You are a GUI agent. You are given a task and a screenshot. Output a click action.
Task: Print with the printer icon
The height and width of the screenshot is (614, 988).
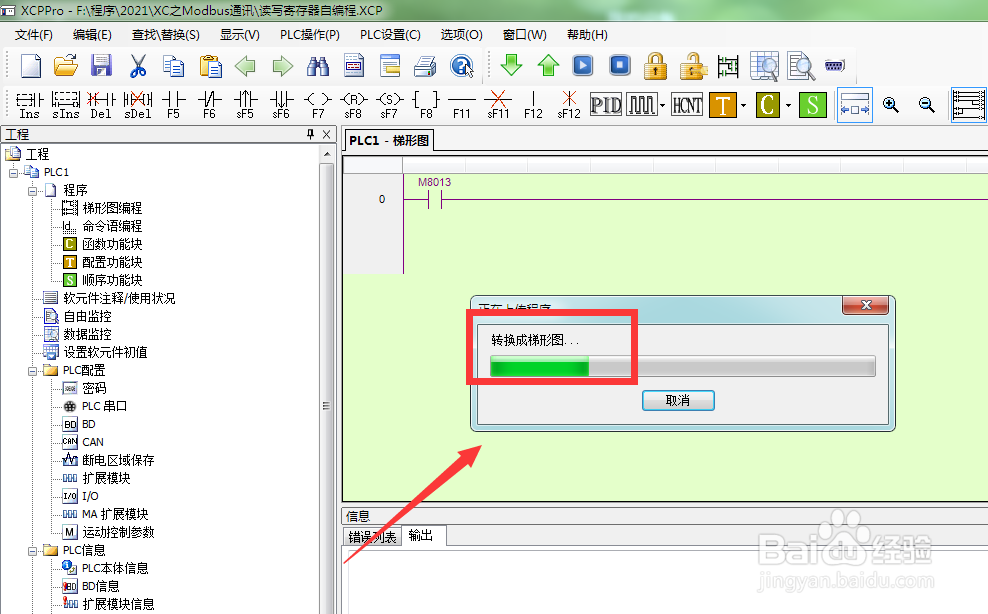pos(425,66)
